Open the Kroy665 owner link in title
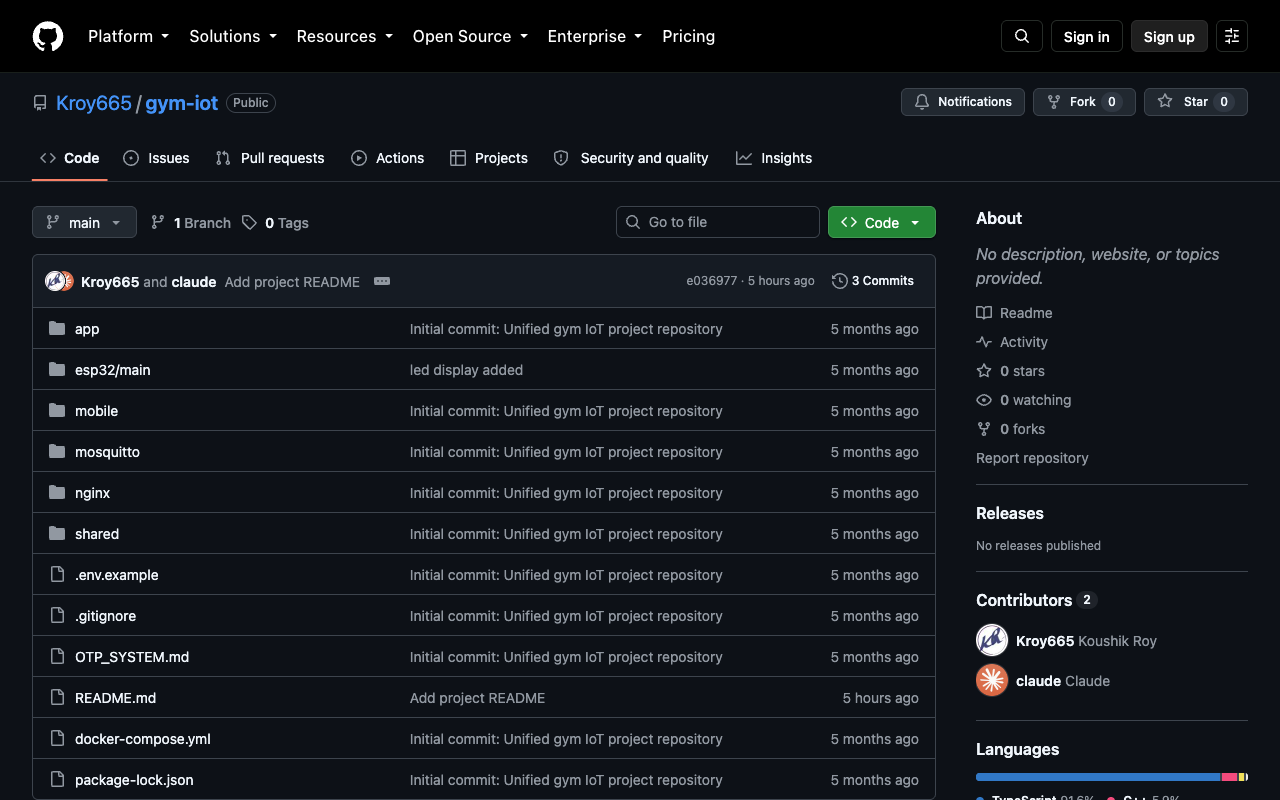The image size is (1280, 800). click(94, 103)
